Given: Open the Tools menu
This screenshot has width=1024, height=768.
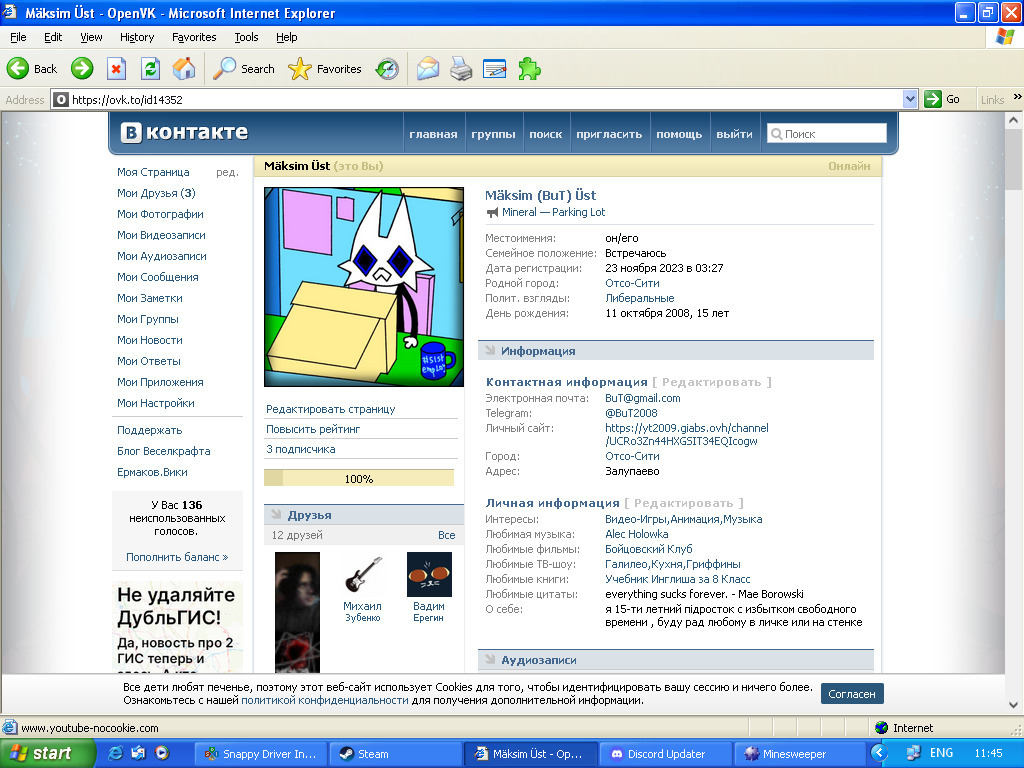Looking at the screenshot, I should [x=246, y=37].
